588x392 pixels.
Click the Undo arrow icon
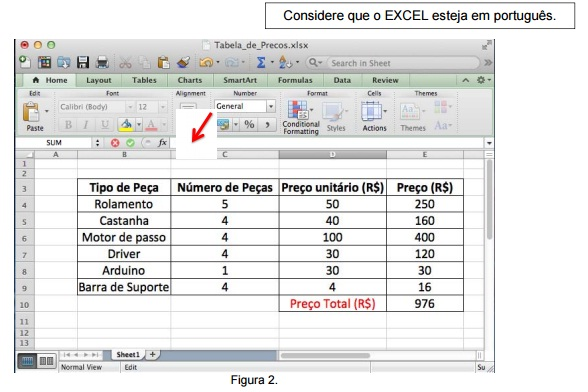pyautogui.click(x=206, y=62)
